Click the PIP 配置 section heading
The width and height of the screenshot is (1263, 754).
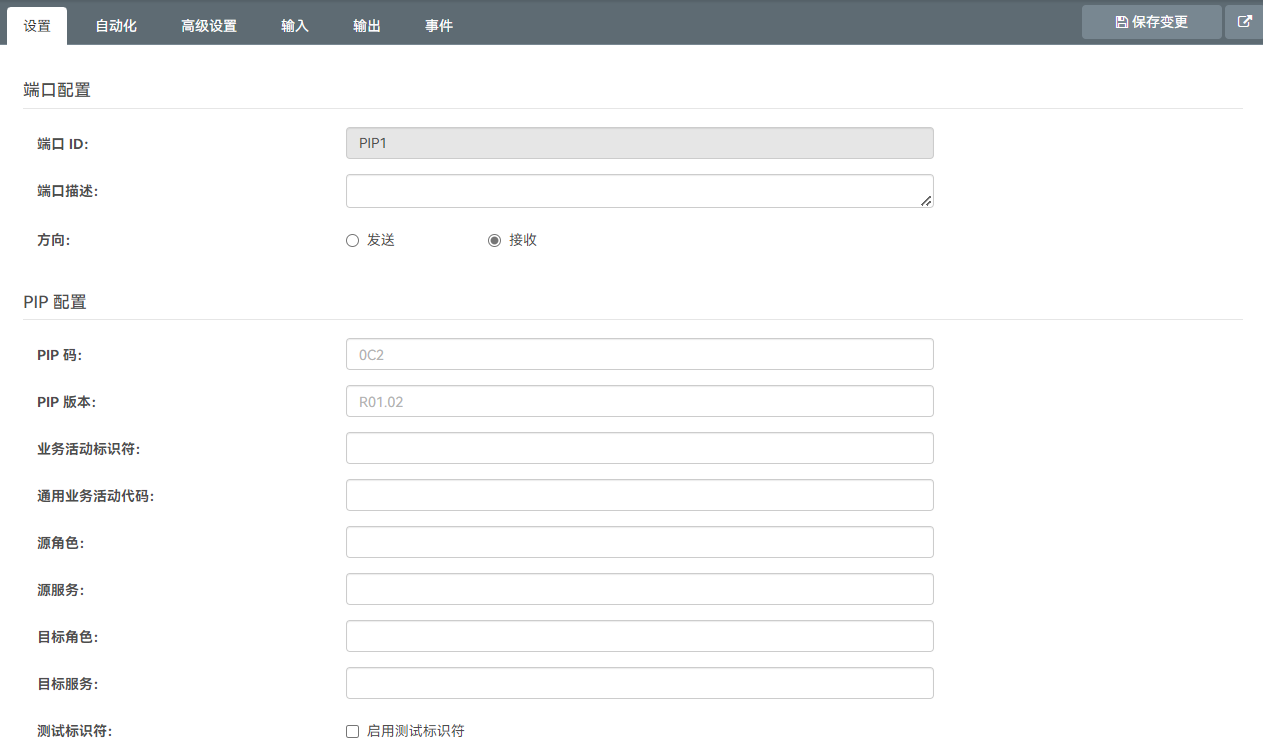click(x=55, y=301)
